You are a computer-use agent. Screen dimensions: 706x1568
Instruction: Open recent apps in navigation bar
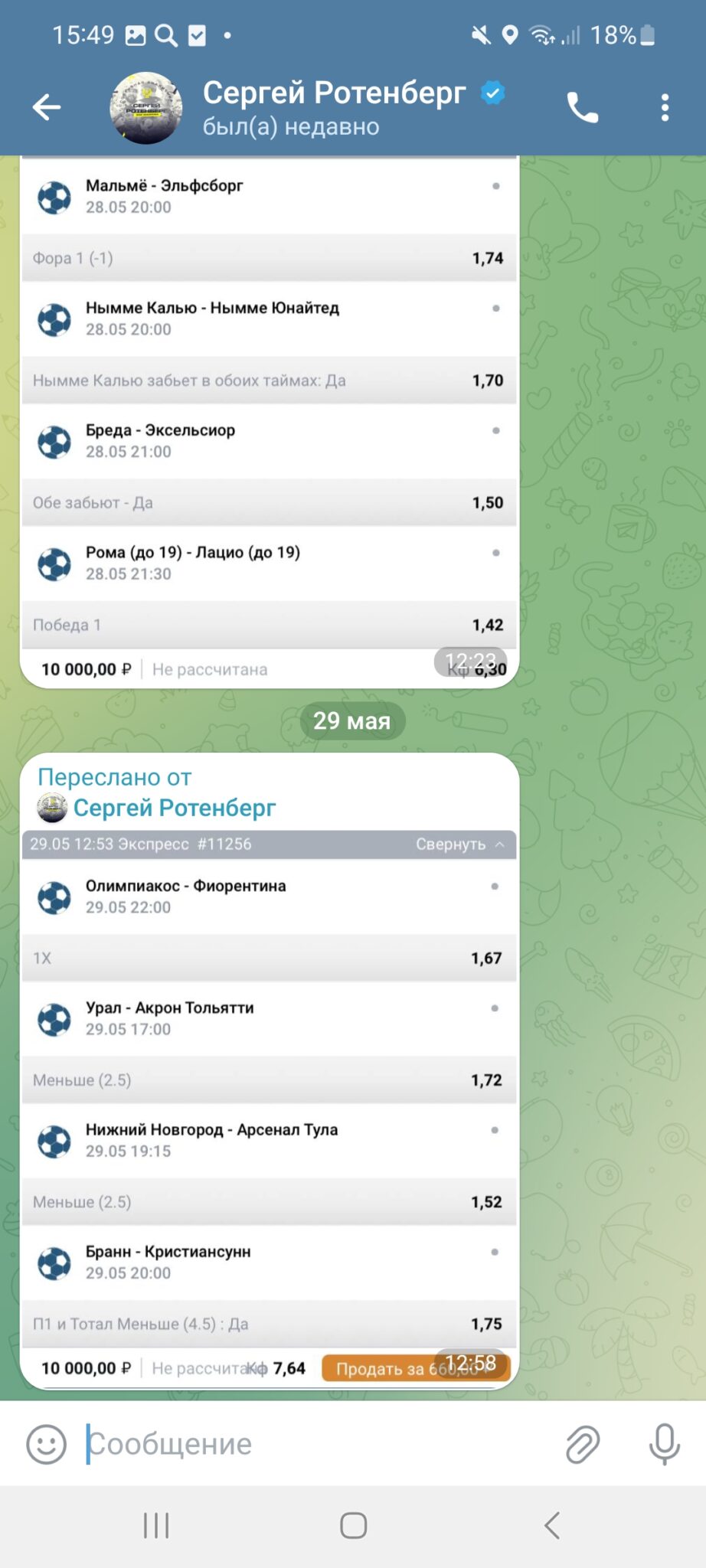pos(156,1525)
